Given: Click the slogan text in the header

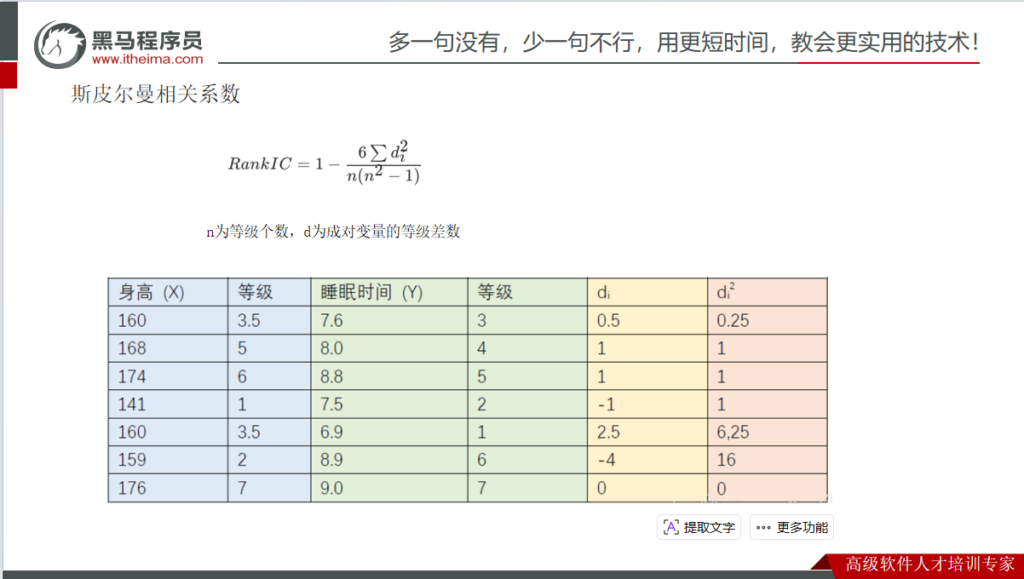Looking at the screenshot, I should (683, 42).
